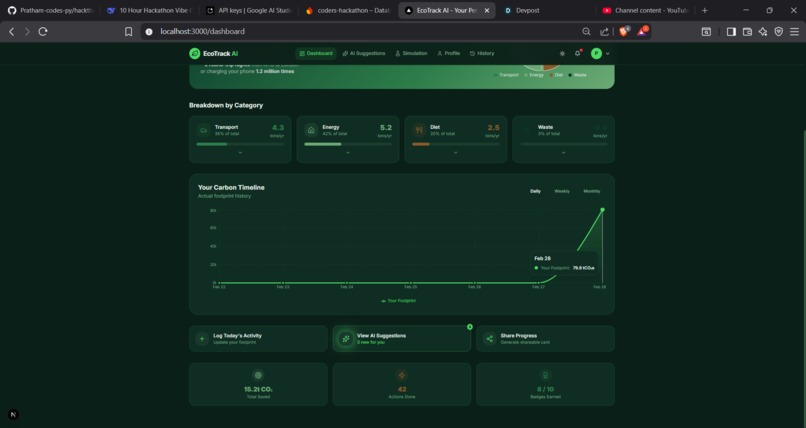806x428 pixels.
Task: Click the Log Today's Activity button
Action: [x=258, y=339]
